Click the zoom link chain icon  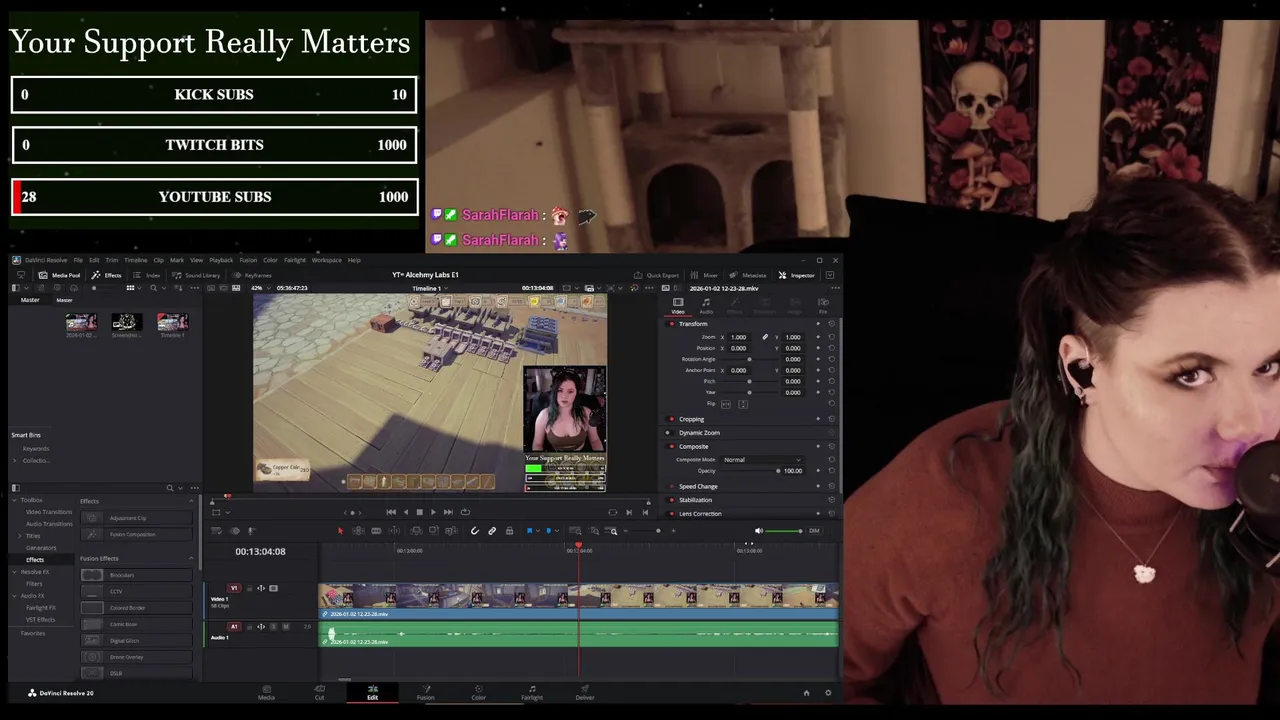(x=765, y=337)
